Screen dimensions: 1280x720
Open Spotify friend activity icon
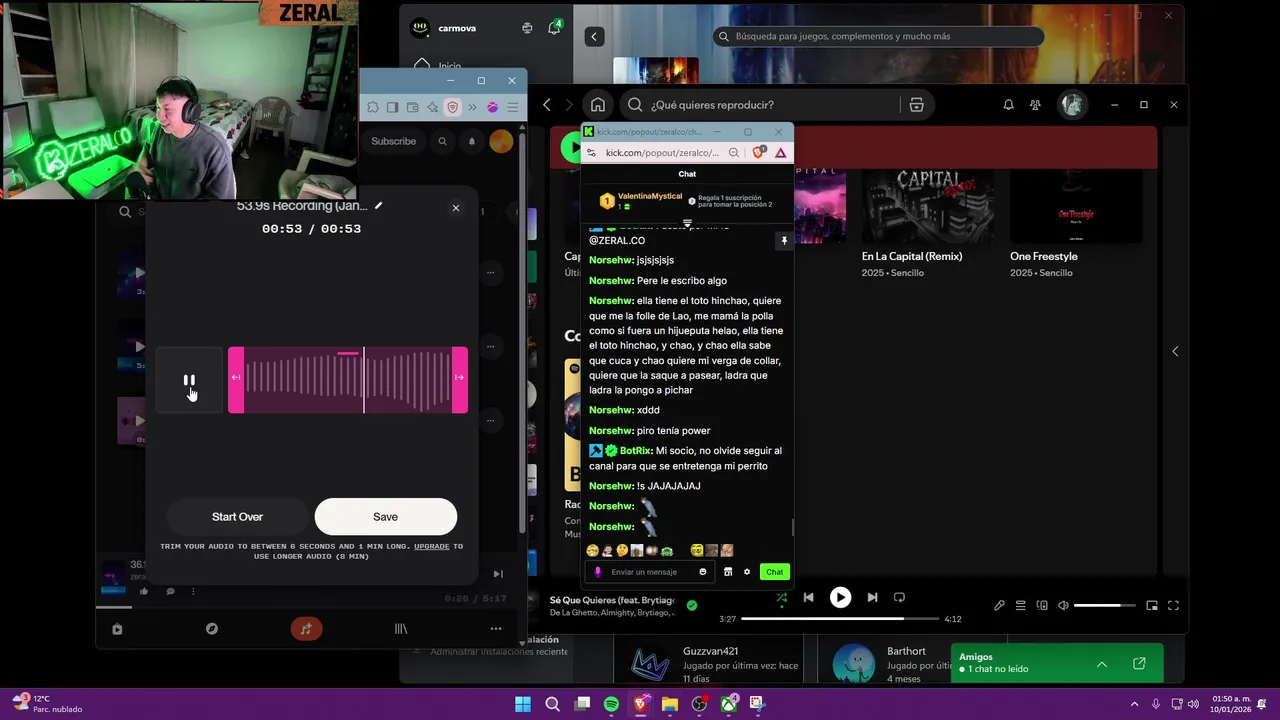pos(1036,105)
